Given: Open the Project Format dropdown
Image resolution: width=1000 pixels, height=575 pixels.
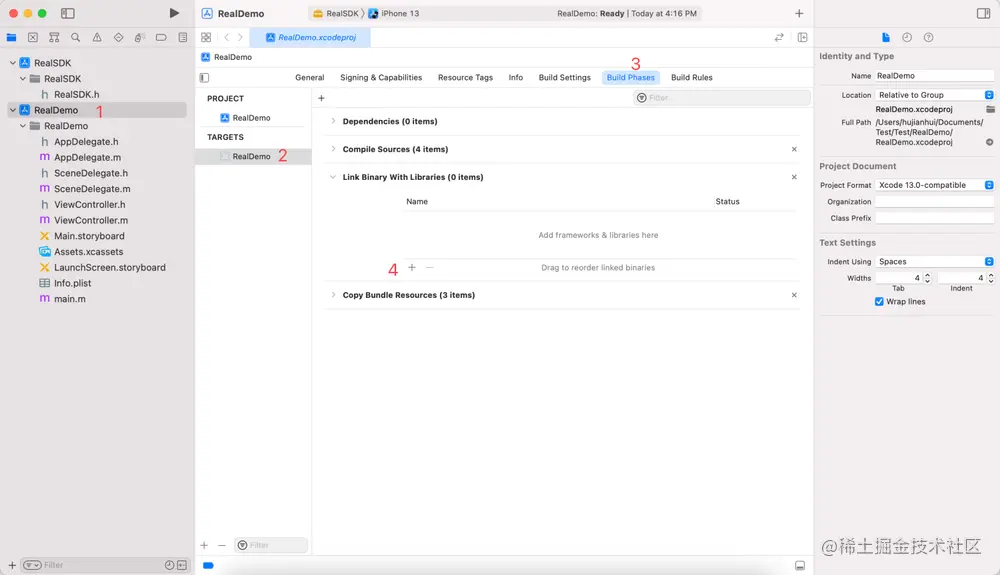Looking at the screenshot, I should click(x=934, y=185).
